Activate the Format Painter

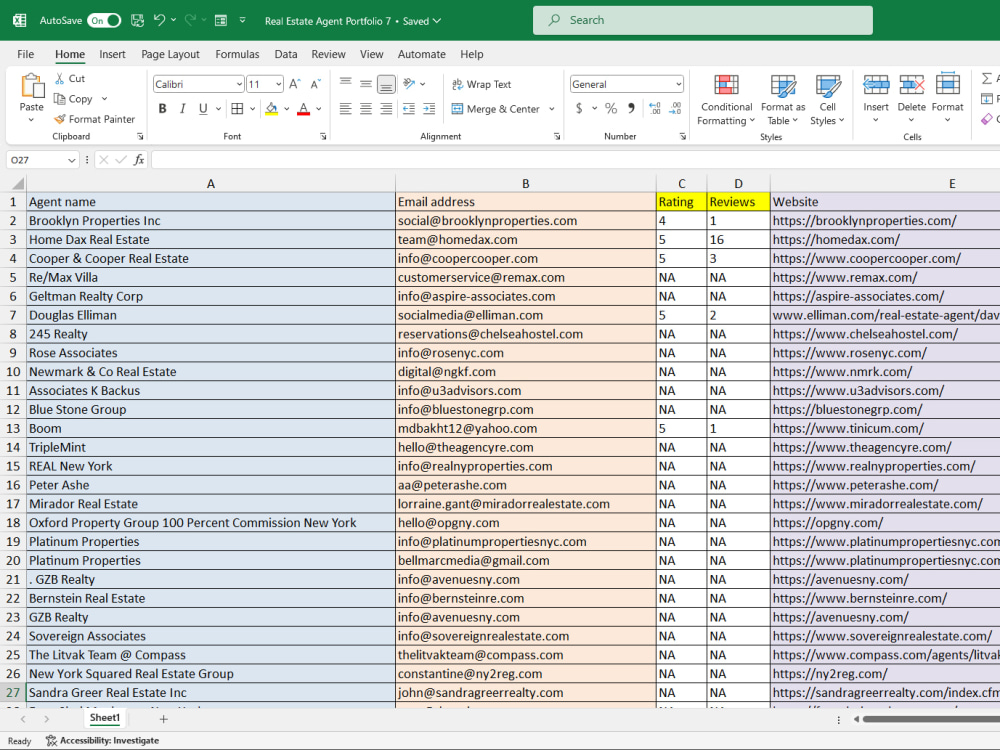95,119
